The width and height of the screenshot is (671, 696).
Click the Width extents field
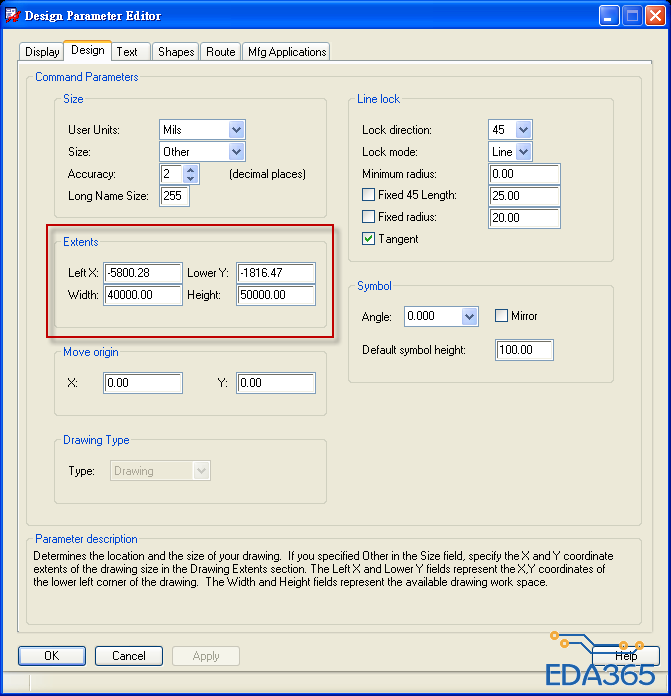[143, 295]
